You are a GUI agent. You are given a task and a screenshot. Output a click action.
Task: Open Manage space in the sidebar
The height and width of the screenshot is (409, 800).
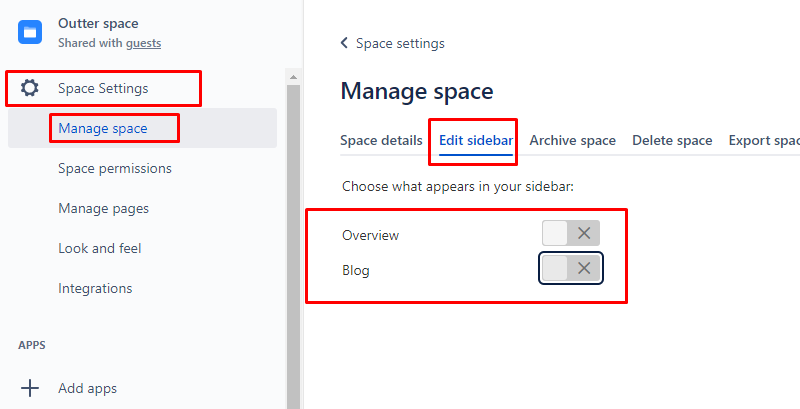pos(142,128)
